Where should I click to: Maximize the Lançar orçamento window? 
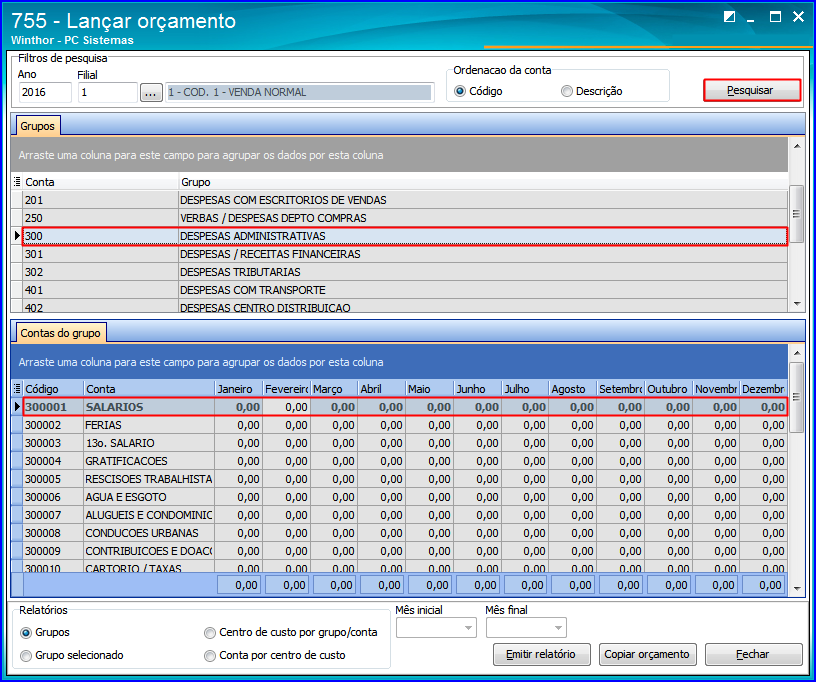coord(775,17)
